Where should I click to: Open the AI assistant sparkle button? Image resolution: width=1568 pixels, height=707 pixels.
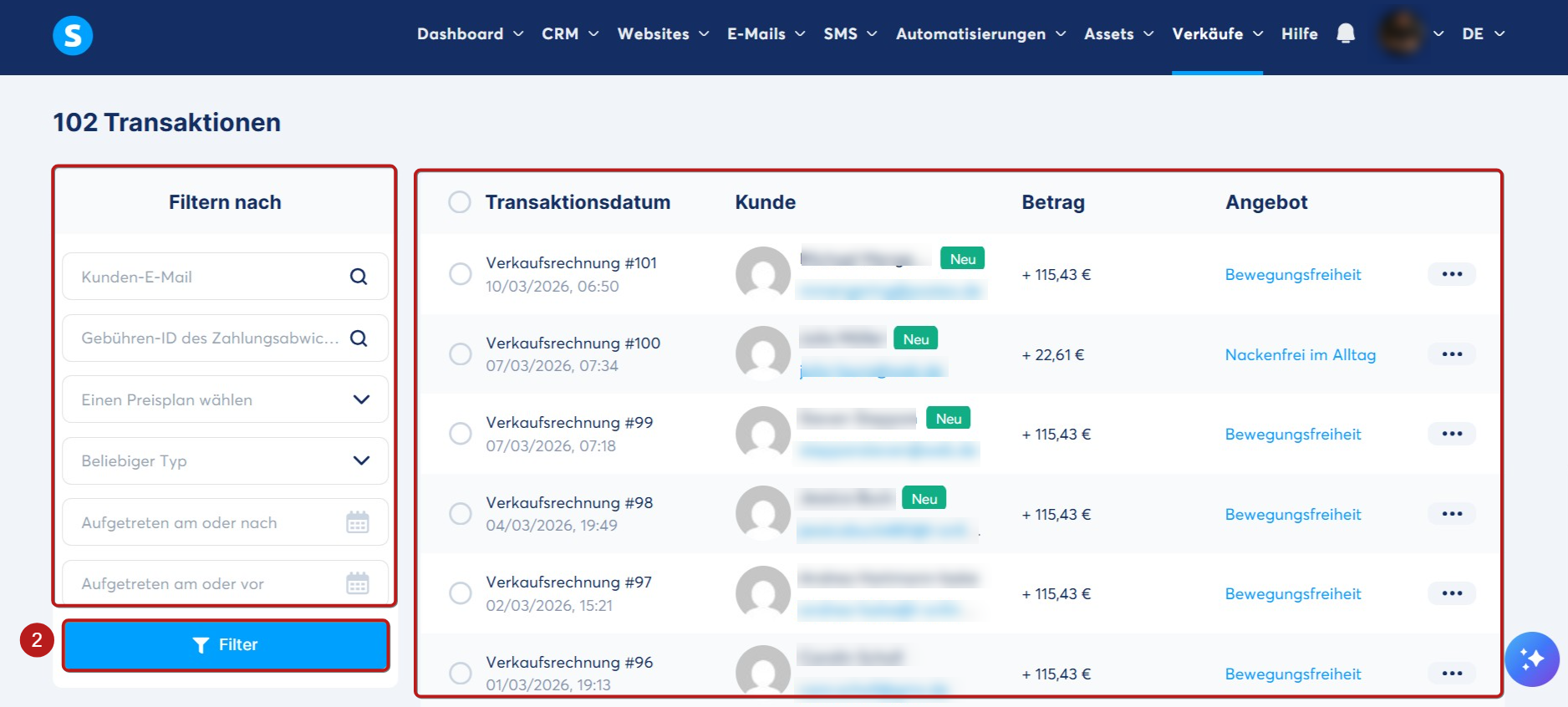point(1531,659)
